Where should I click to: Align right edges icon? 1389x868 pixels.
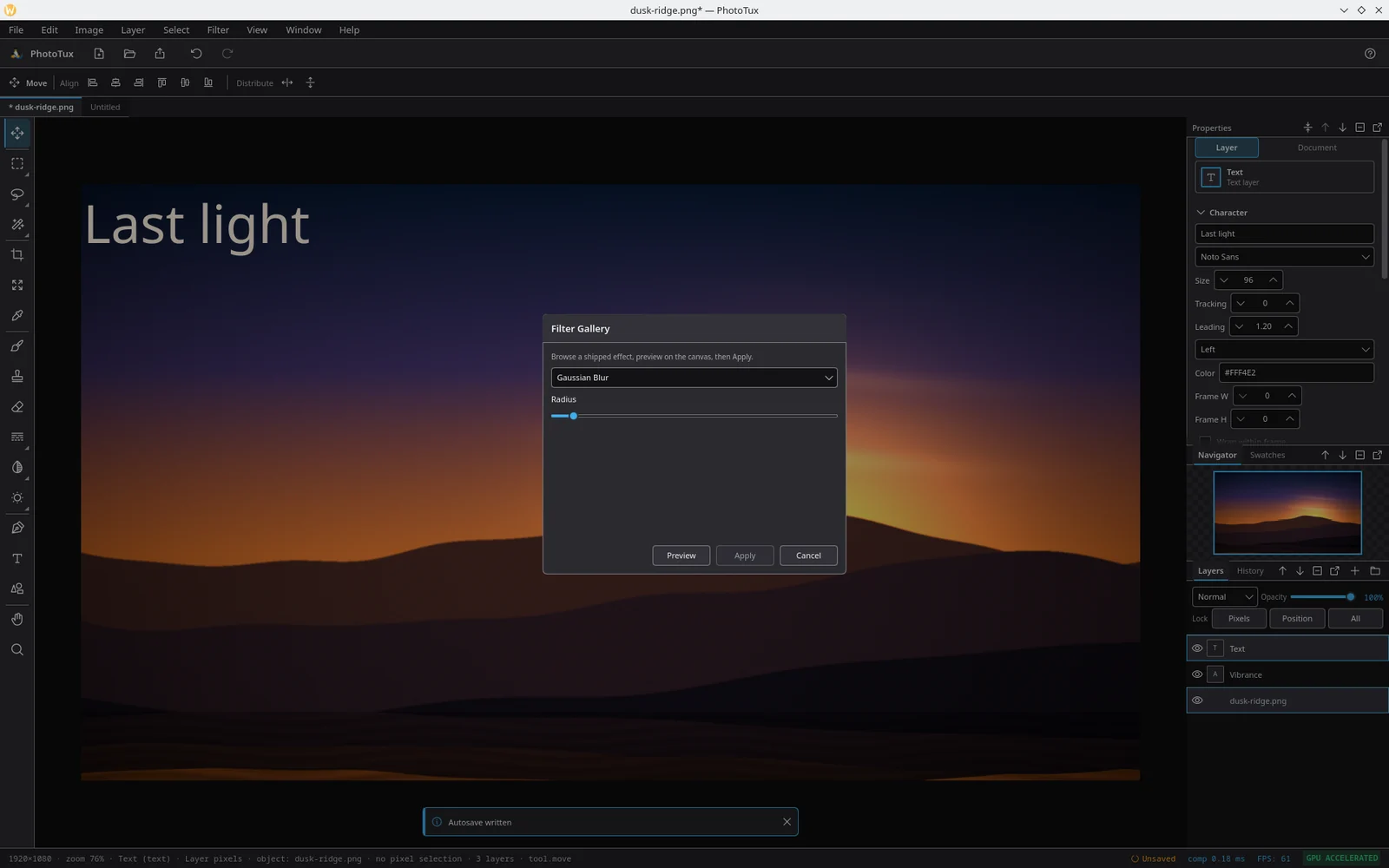click(x=139, y=83)
